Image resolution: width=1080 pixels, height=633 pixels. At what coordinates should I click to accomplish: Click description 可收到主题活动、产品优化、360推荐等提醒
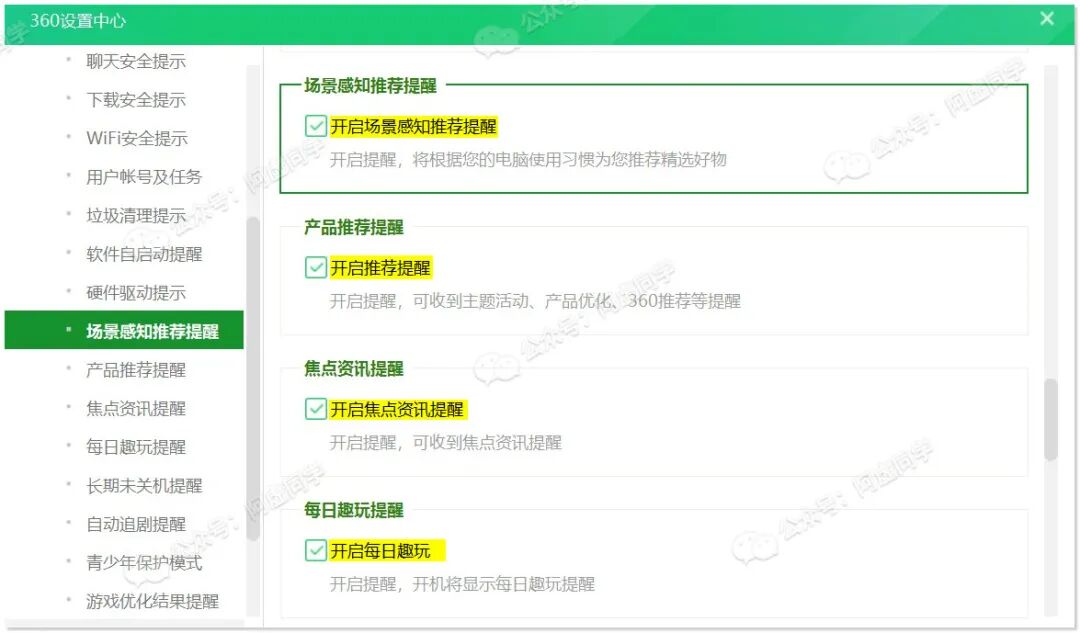577,301
